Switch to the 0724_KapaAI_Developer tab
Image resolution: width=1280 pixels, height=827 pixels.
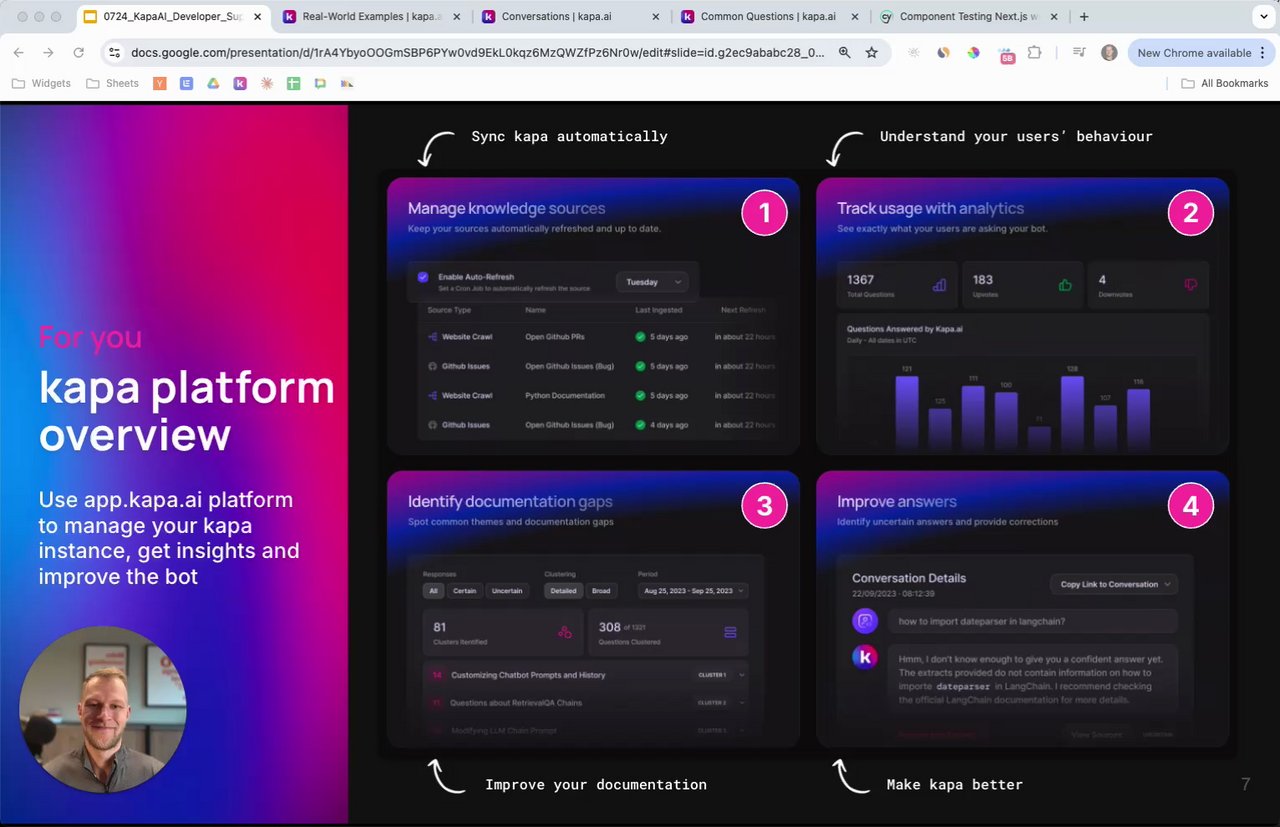click(x=172, y=17)
